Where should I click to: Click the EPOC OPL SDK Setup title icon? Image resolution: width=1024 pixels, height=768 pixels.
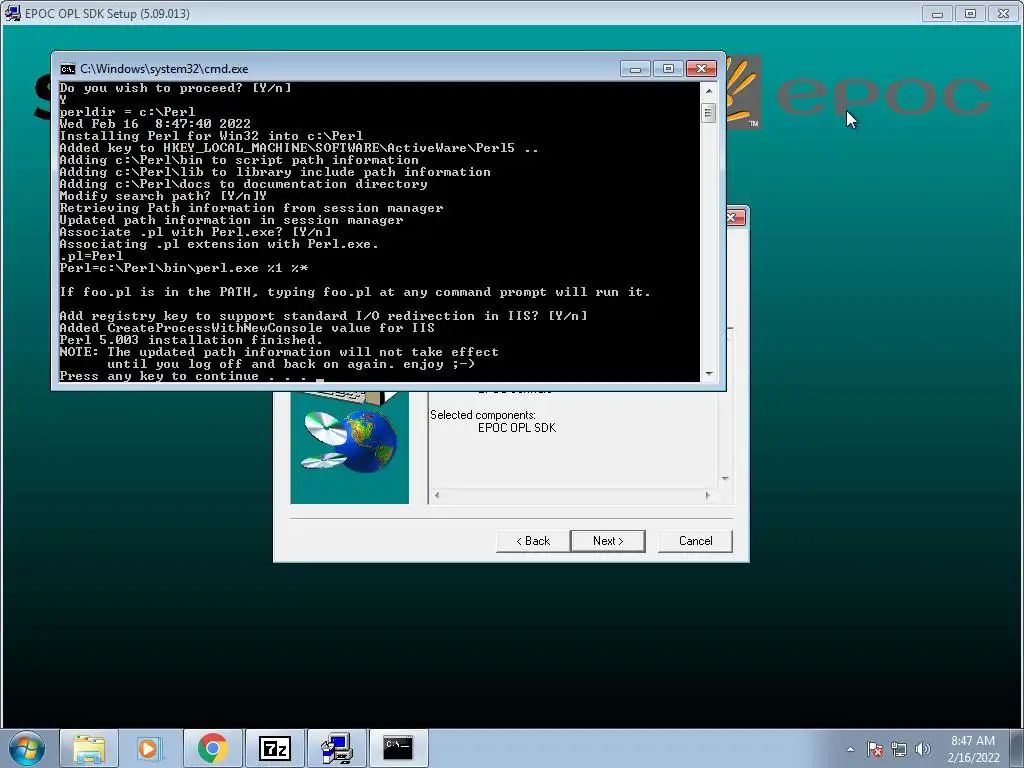[x=12, y=13]
